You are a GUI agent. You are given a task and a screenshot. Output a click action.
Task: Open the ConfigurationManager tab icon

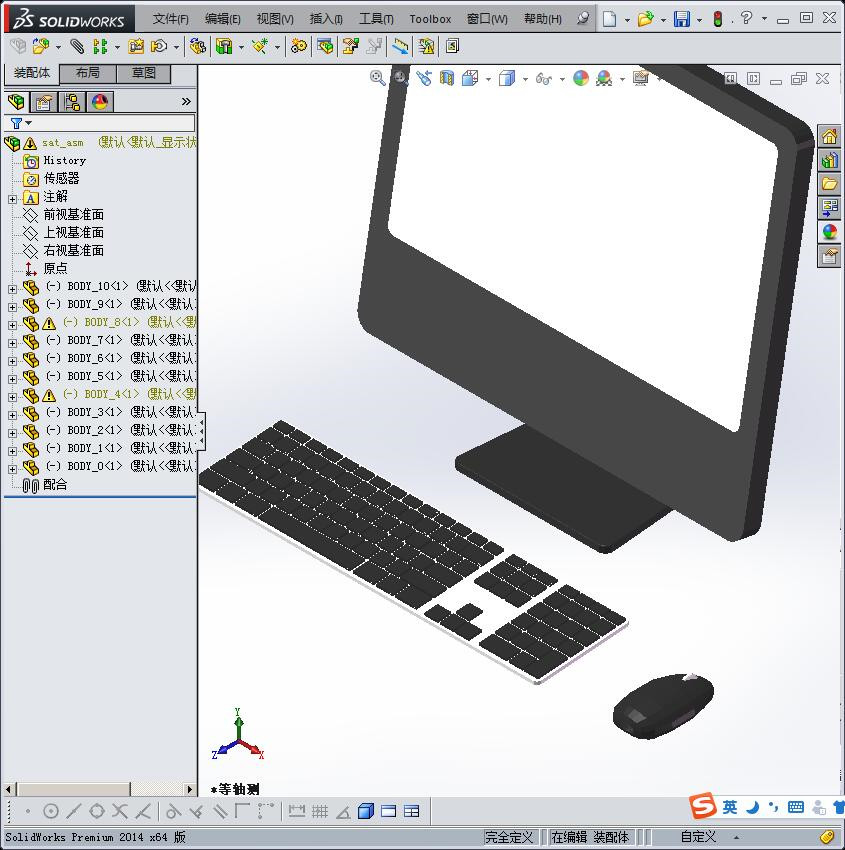72,101
